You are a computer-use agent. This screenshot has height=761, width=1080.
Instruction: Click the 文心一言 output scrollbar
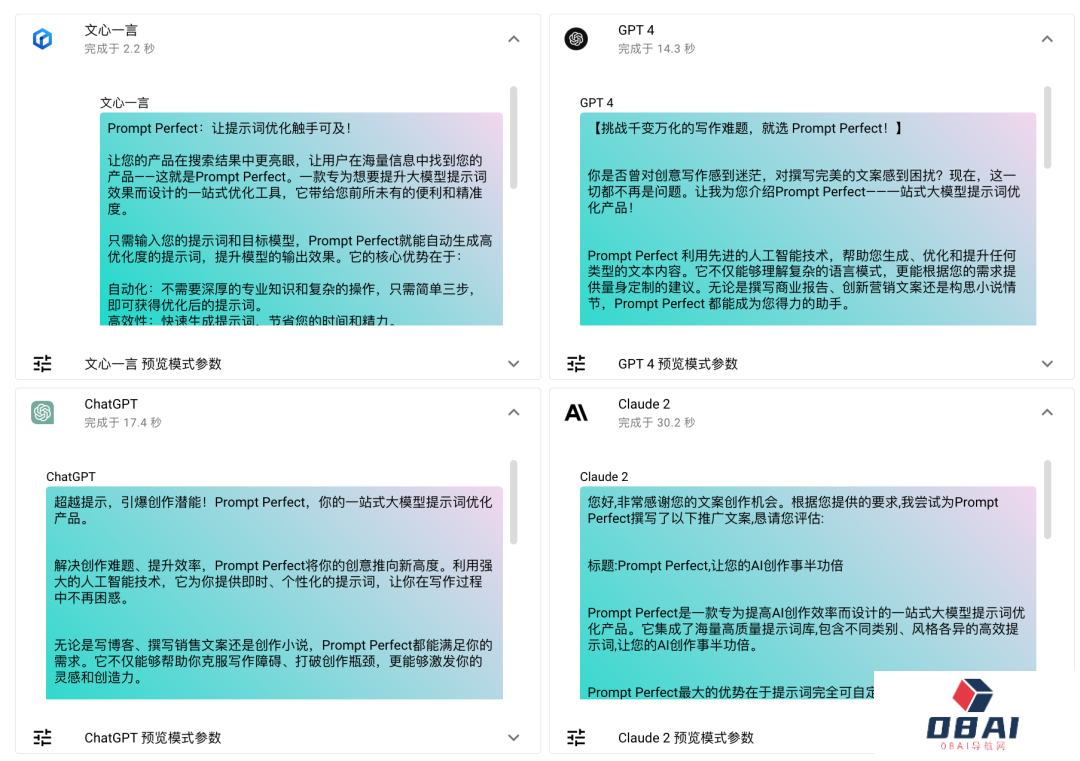click(x=514, y=137)
